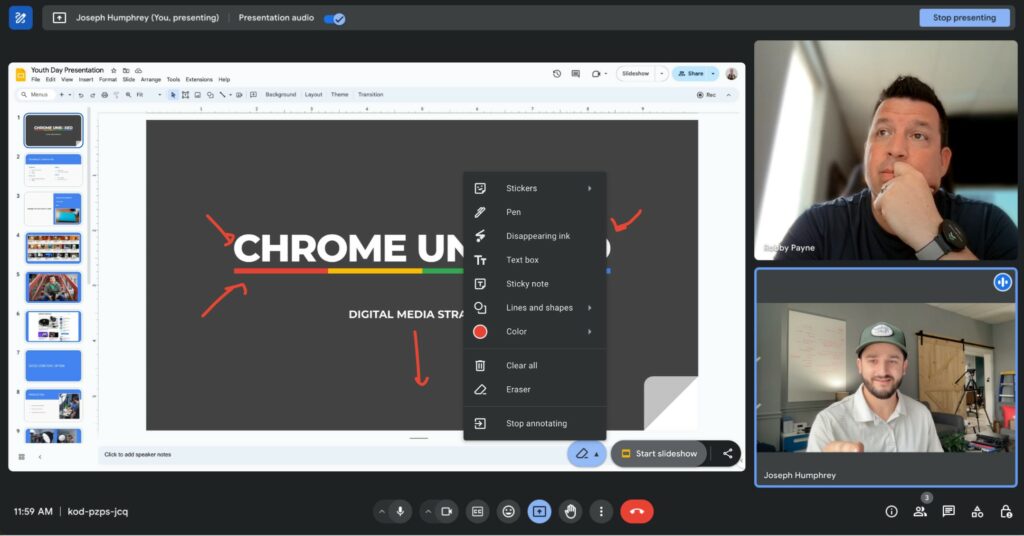Viewport: 1024px width, 536px height.
Task: Leave the call with red hang-up button
Action: [637, 511]
